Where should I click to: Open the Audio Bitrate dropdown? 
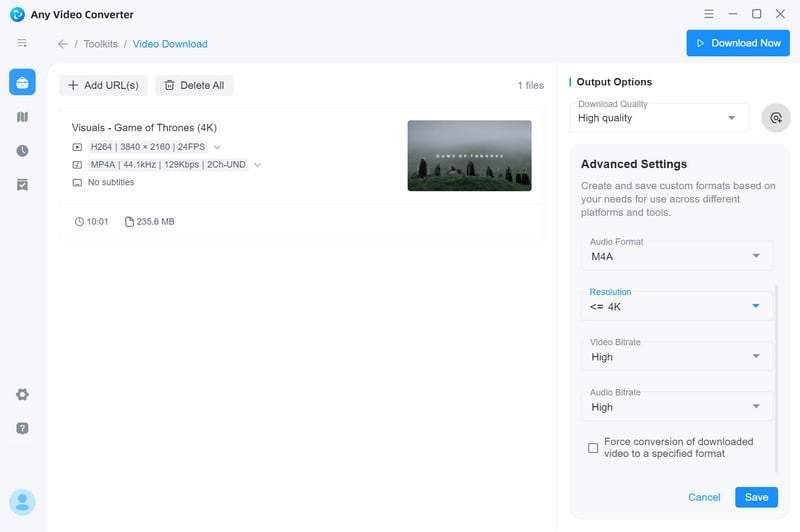point(677,407)
